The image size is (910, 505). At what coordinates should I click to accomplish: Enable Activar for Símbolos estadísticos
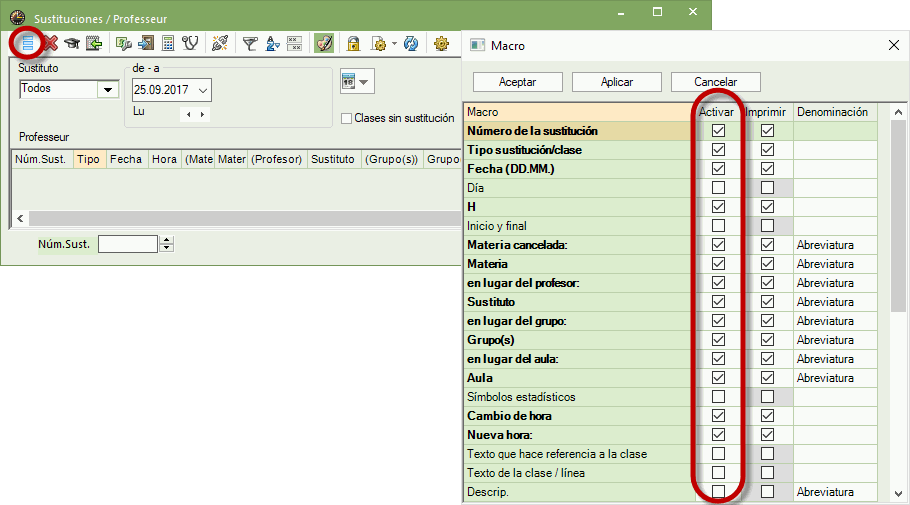[x=718, y=396]
